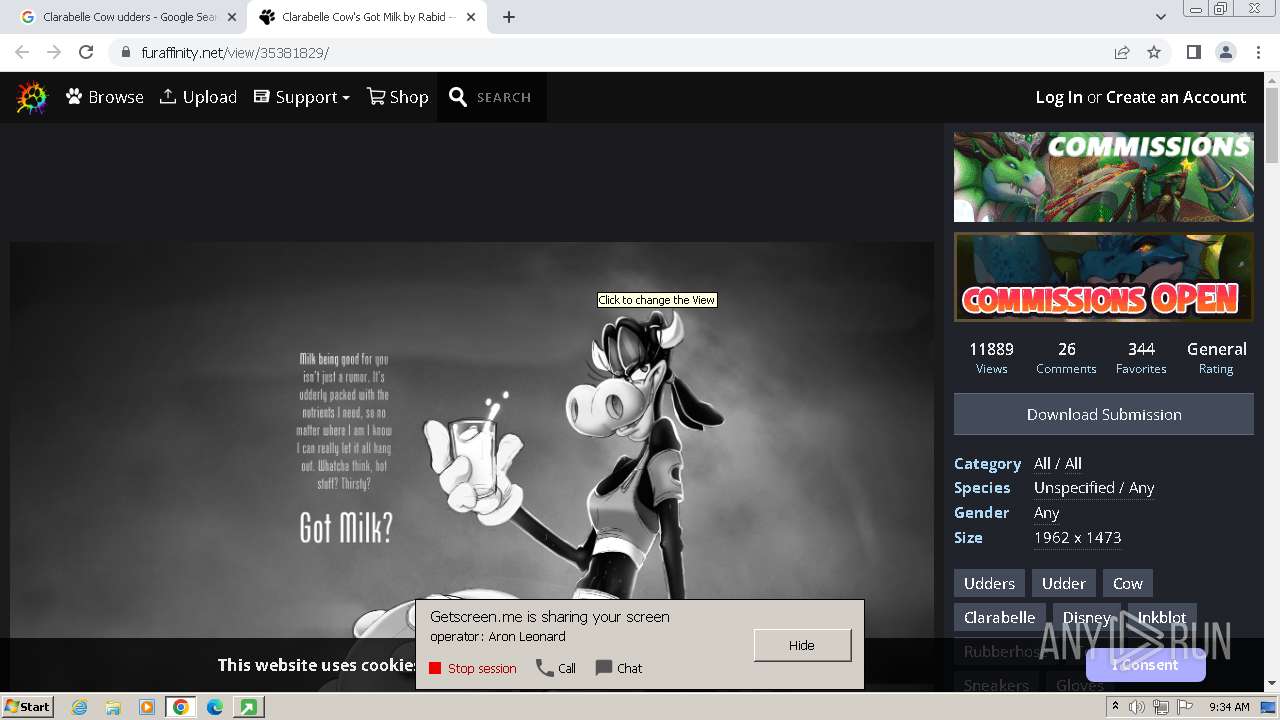
Task: Expand the tab search chevron
Action: click(1160, 17)
